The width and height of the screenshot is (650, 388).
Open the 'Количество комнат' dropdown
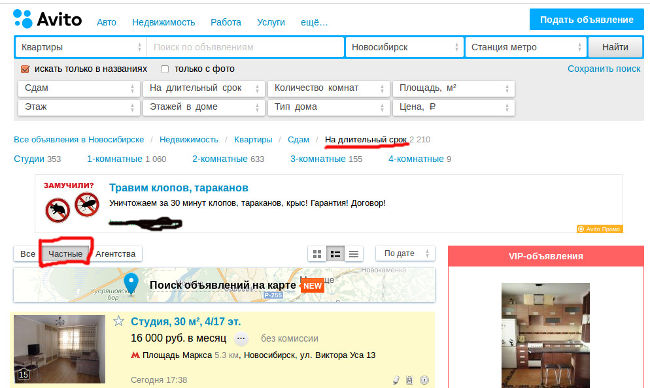click(328, 88)
